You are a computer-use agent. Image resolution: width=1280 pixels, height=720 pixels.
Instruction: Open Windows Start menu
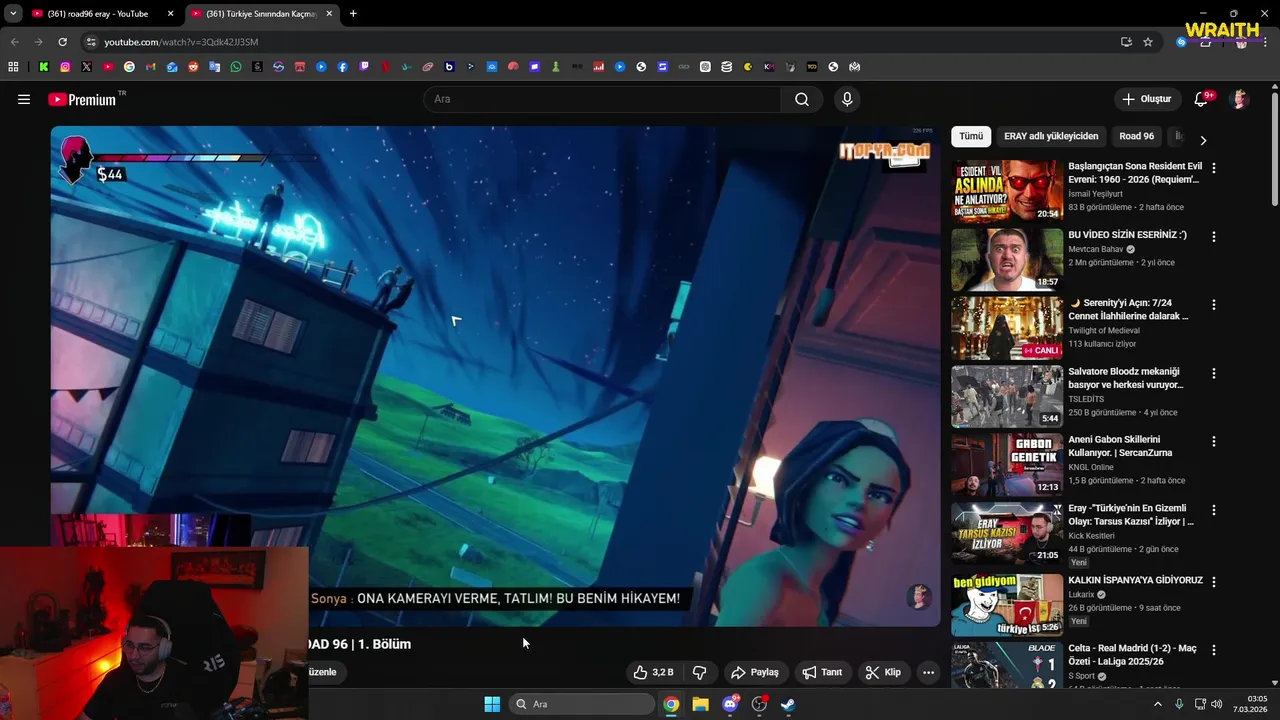492,704
